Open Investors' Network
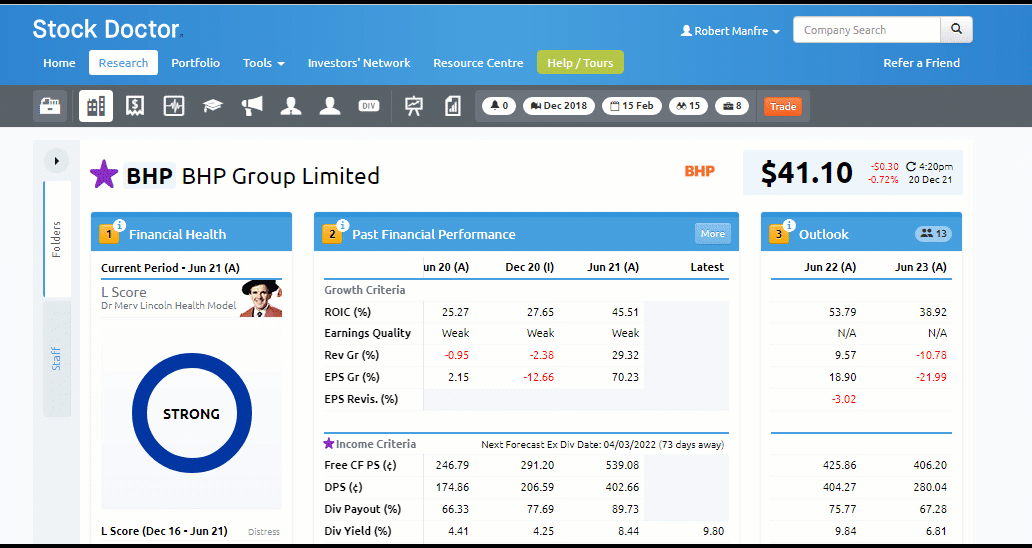Screen dimensions: 1032x548 pyautogui.click(x=359, y=63)
